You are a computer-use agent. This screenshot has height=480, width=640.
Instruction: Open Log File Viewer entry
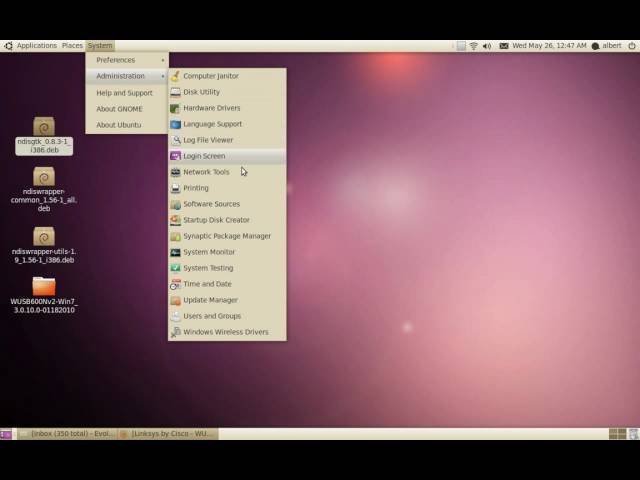tap(227, 140)
